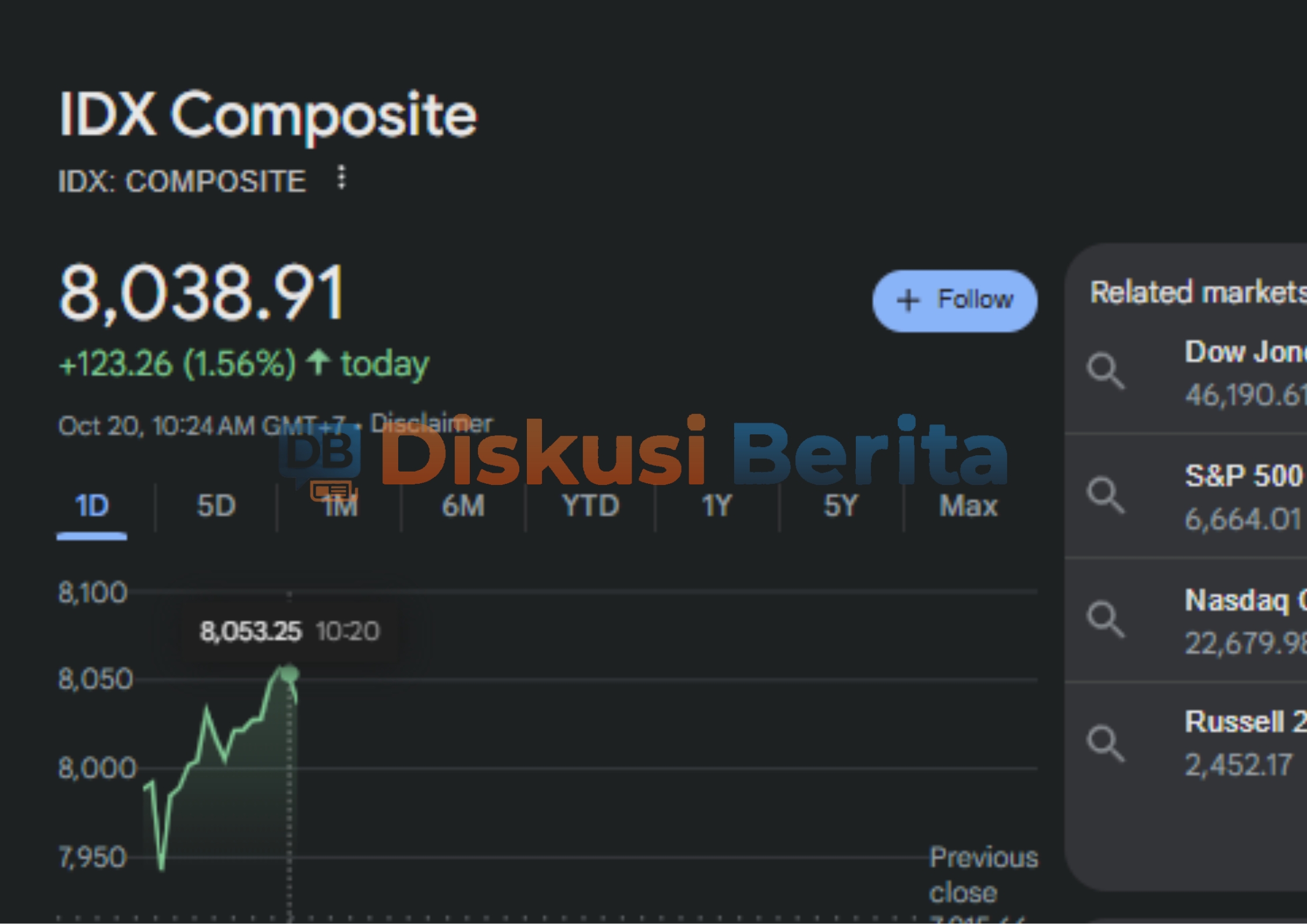Select the 1D chart range tab
Screen dimensions: 1307x924
point(92,505)
